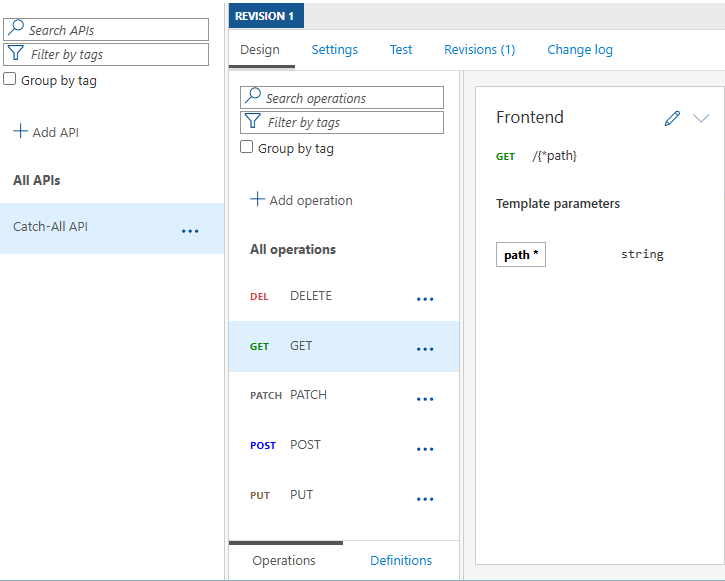Open the Revisions (1) tab
The image size is (725, 581).
[x=479, y=49]
